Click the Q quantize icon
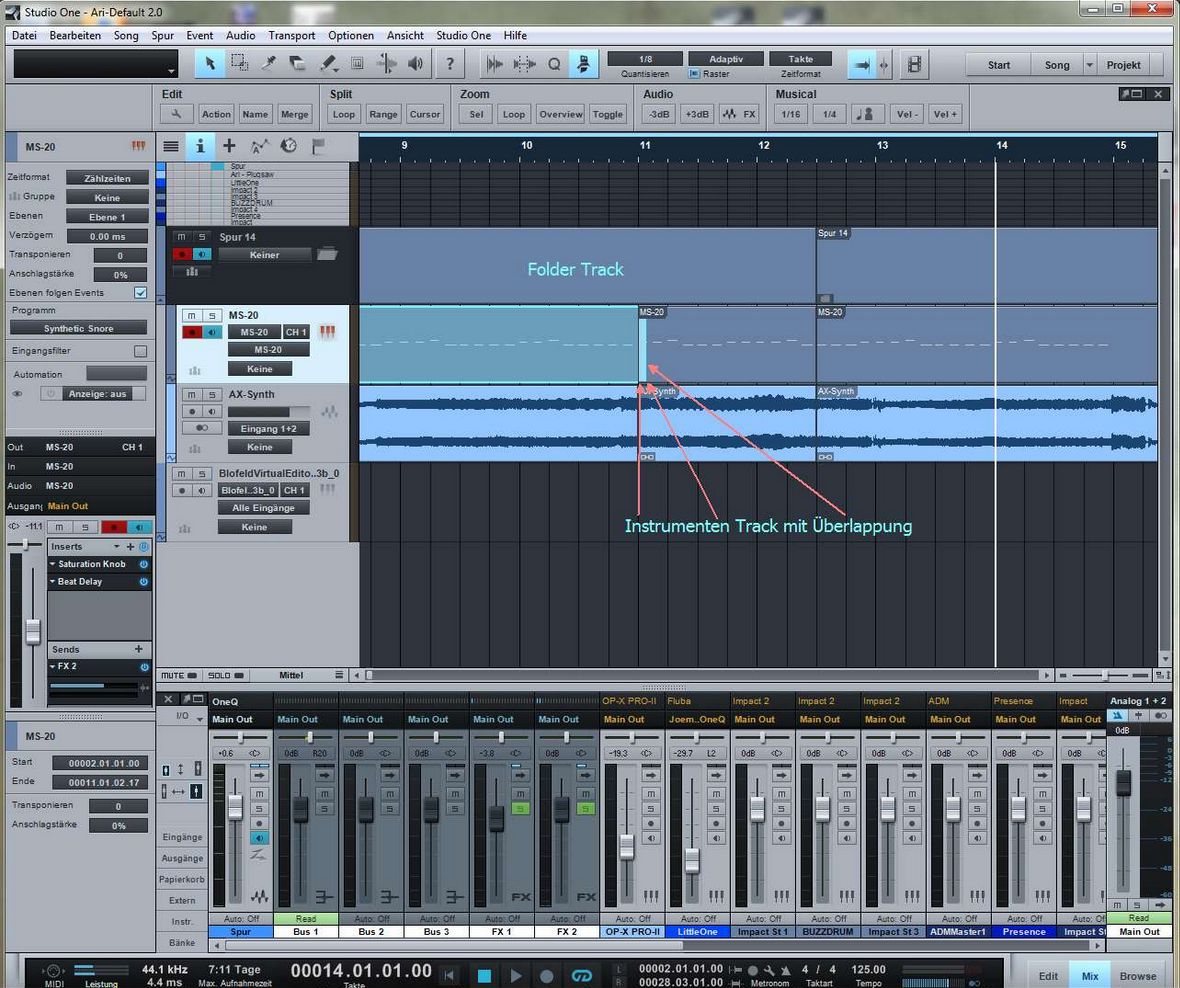The height and width of the screenshot is (988, 1180). [x=554, y=65]
